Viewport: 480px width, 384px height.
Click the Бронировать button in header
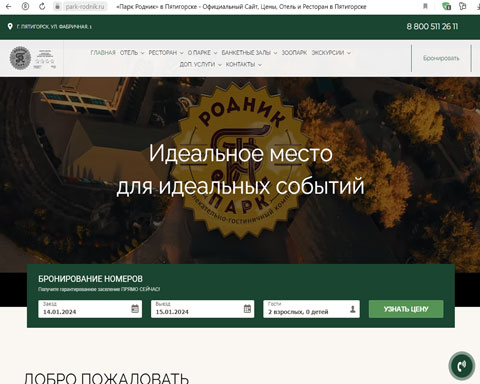tap(441, 58)
